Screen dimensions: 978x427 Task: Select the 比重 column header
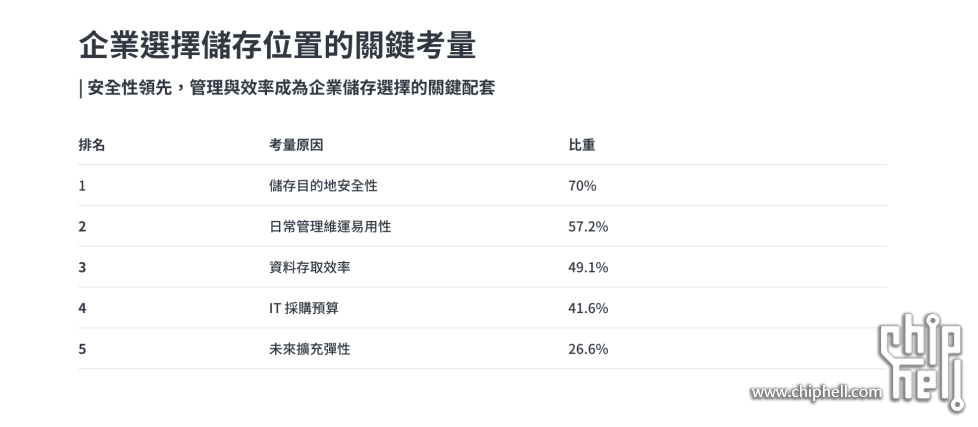[x=582, y=145]
